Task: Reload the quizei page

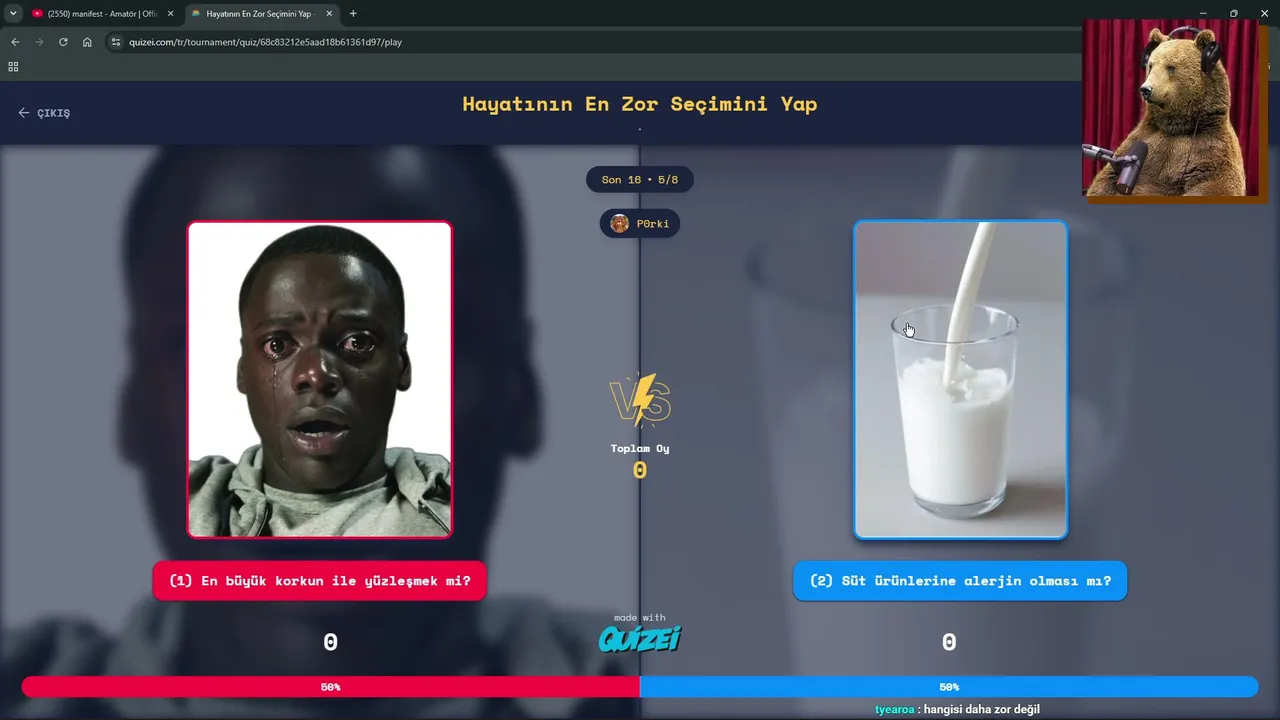Action: pos(63,42)
